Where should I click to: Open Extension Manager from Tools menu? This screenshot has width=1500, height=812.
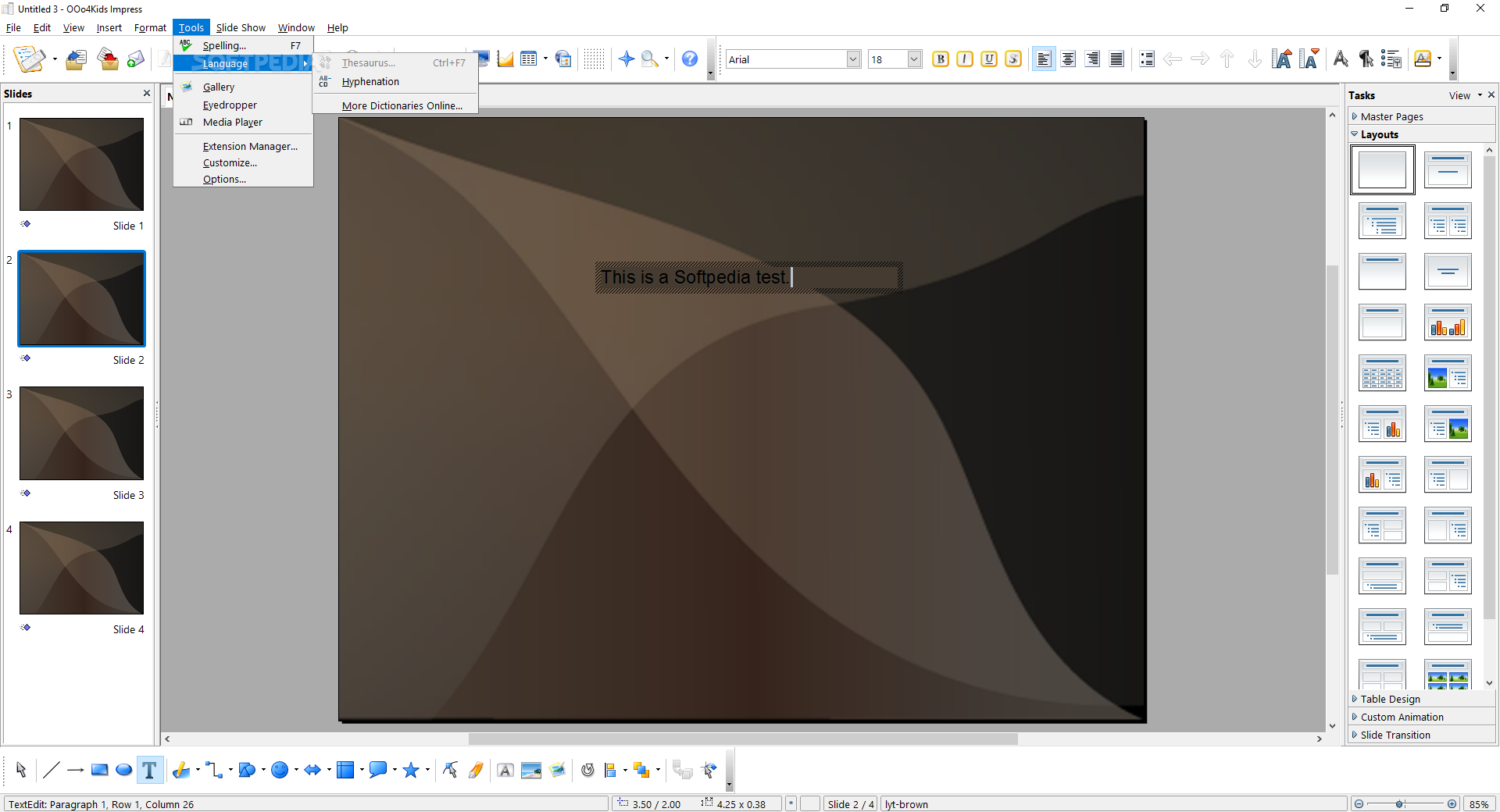[243, 146]
